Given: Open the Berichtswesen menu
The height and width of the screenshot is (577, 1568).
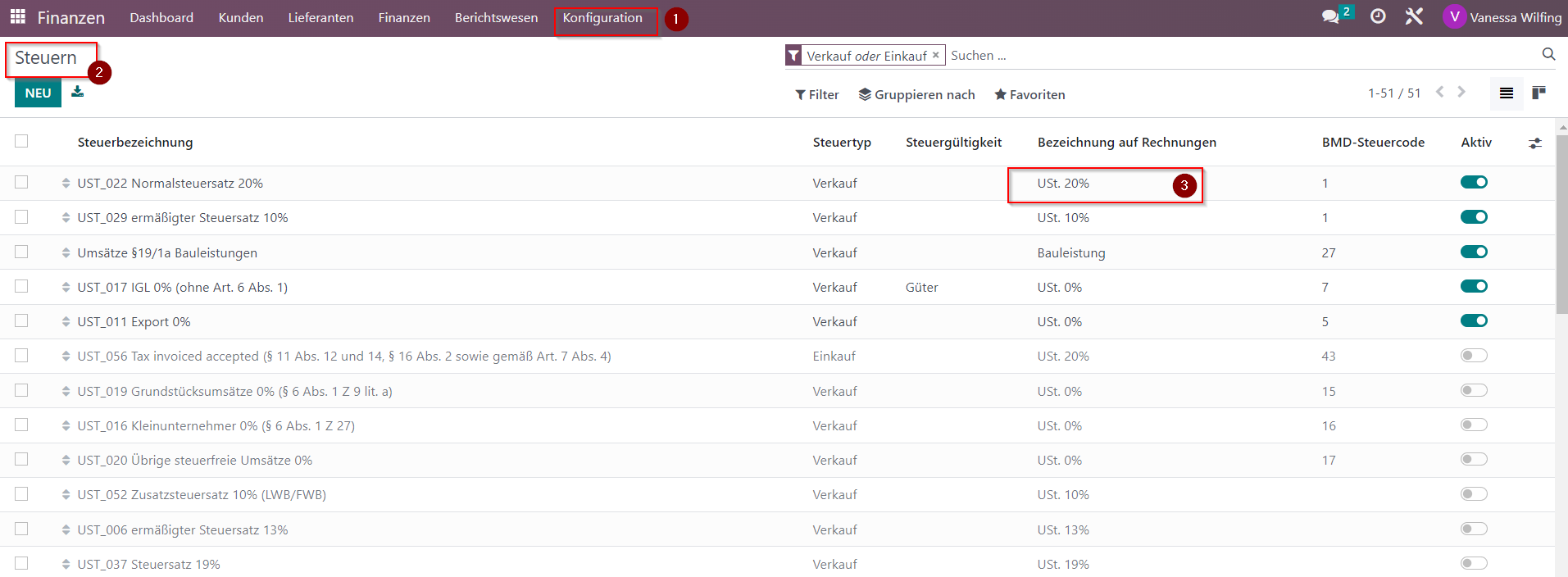Looking at the screenshot, I should point(496,18).
